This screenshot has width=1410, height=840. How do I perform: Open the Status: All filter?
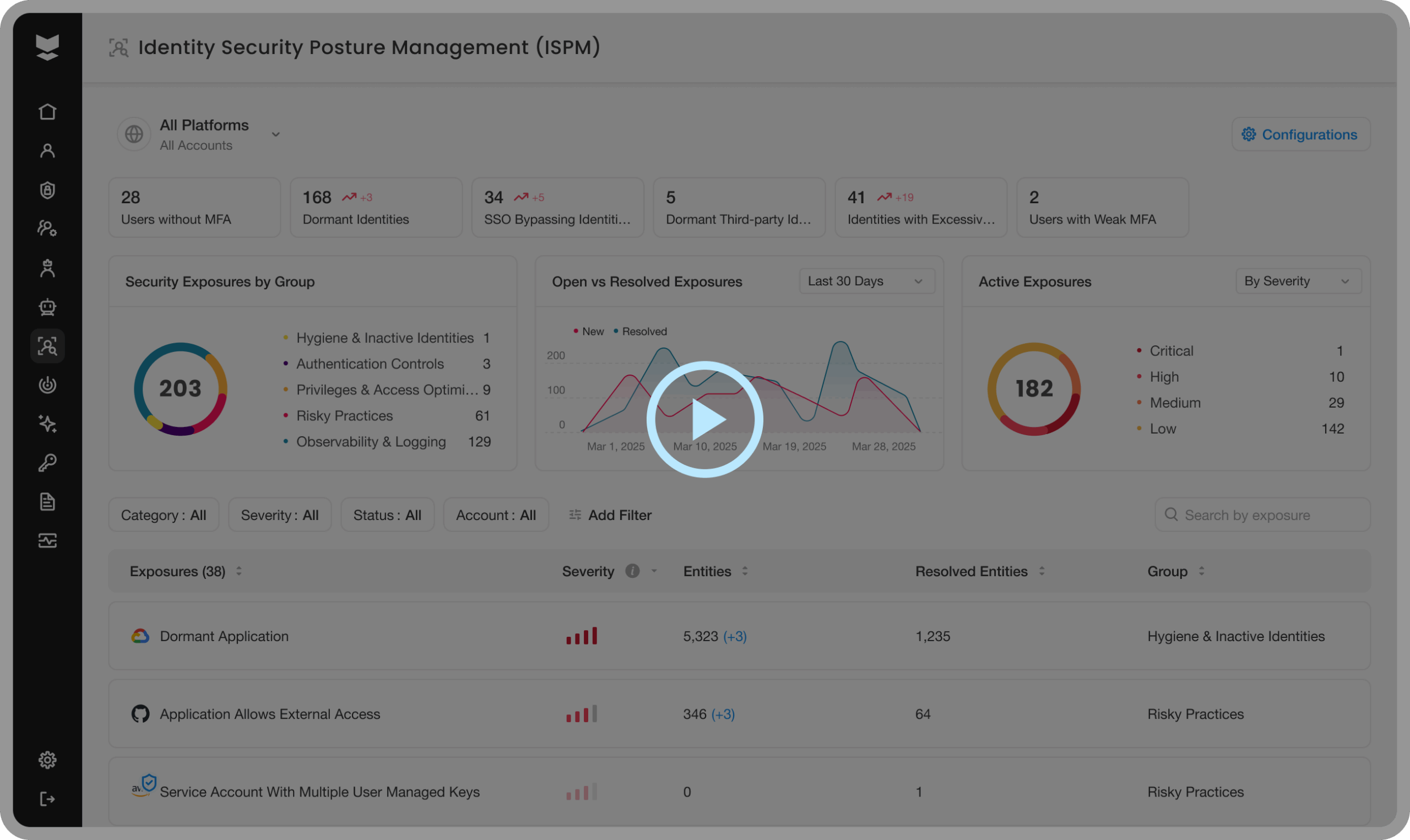click(x=387, y=515)
